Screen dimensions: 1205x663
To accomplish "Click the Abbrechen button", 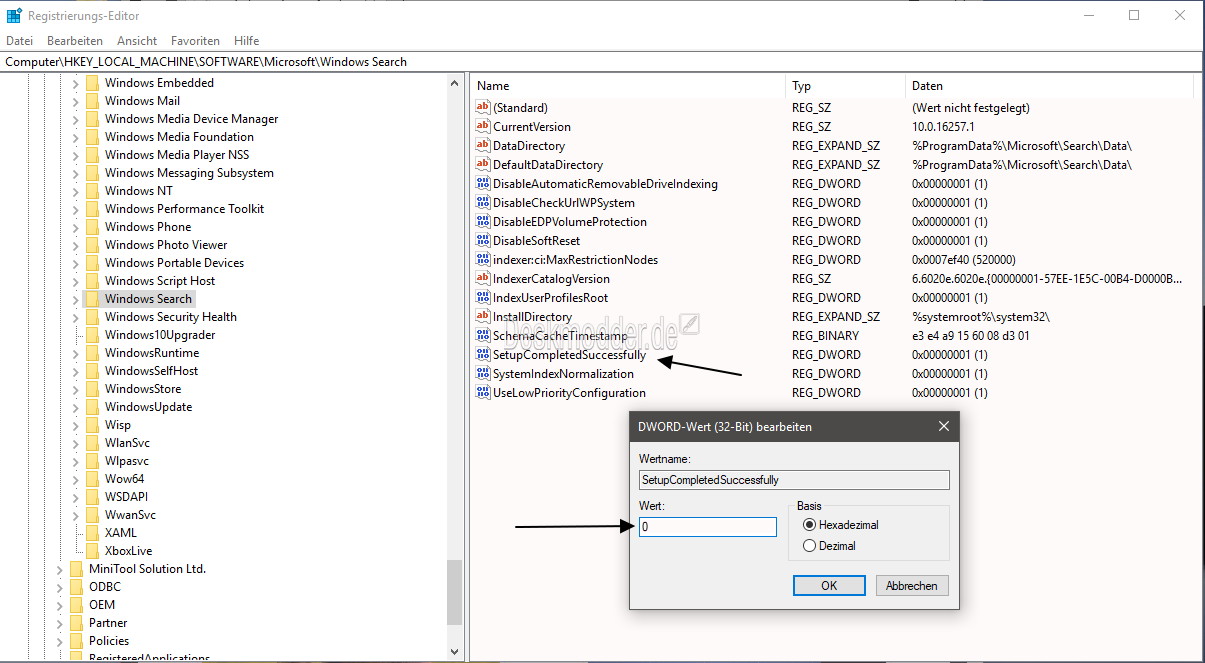I will (x=912, y=586).
